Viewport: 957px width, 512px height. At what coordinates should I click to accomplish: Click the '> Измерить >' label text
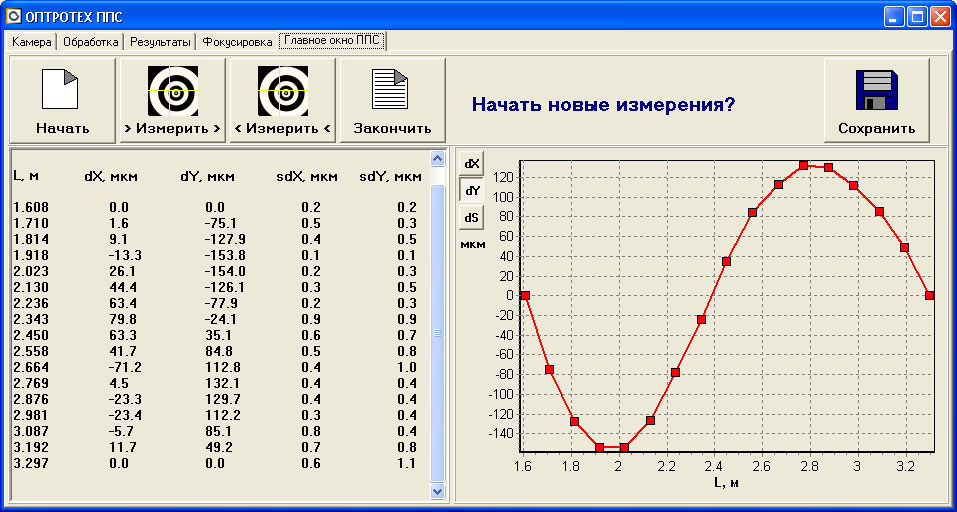click(x=173, y=129)
